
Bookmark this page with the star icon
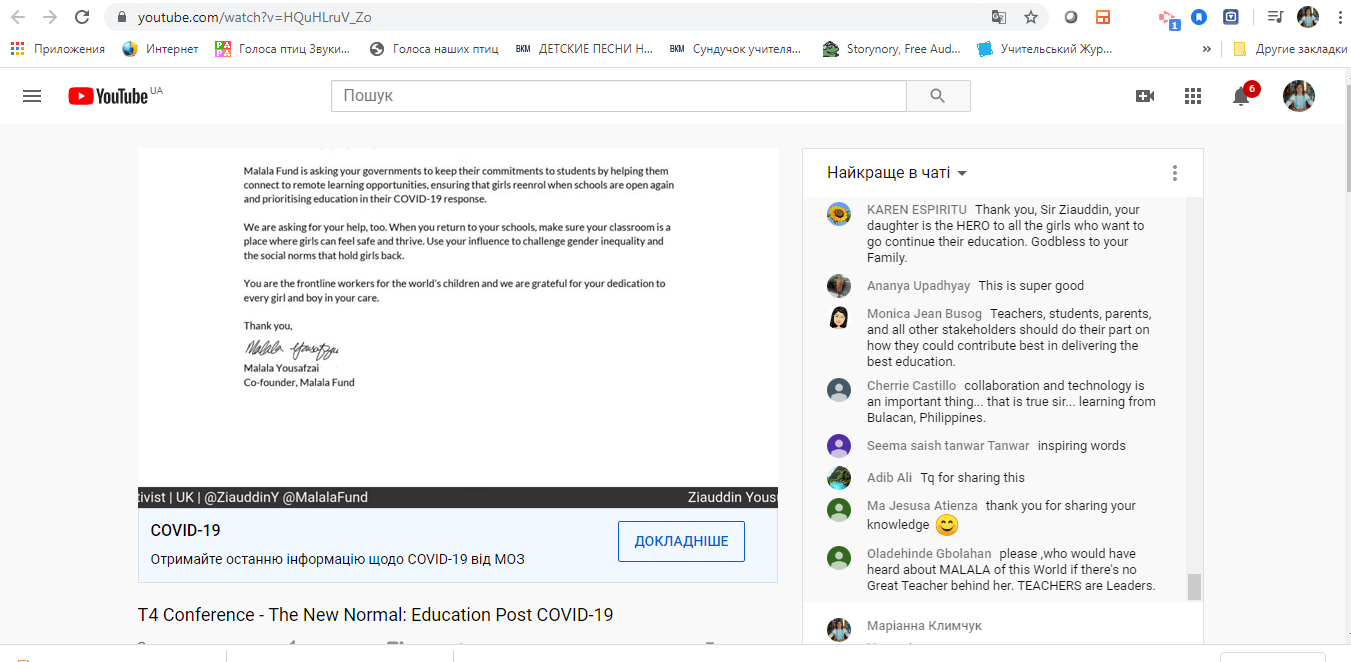(x=1030, y=17)
